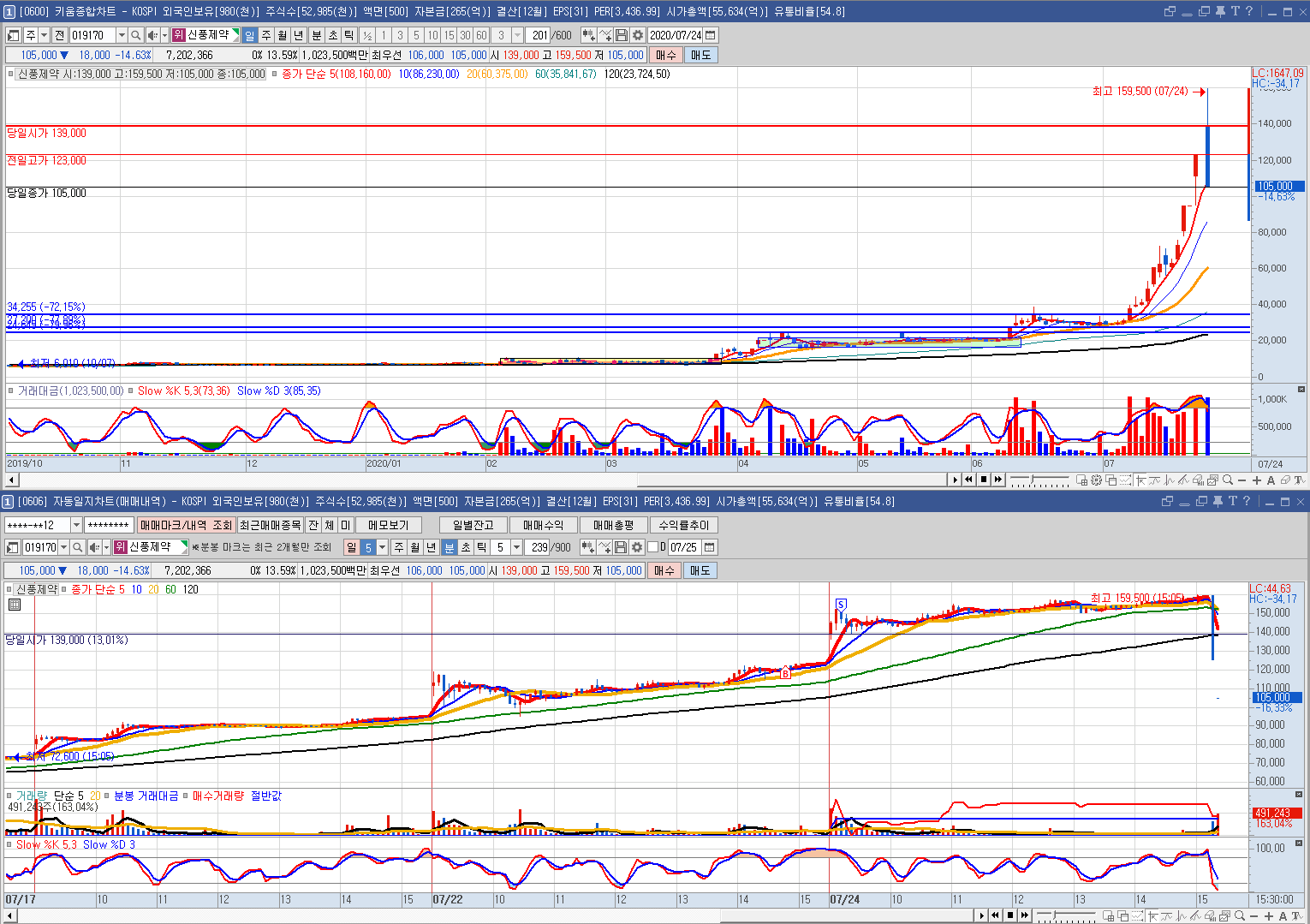Select 일 (daily) period in upper chart toolbar
This screenshot has height=924, width=1310.
[x=250, y=35]
